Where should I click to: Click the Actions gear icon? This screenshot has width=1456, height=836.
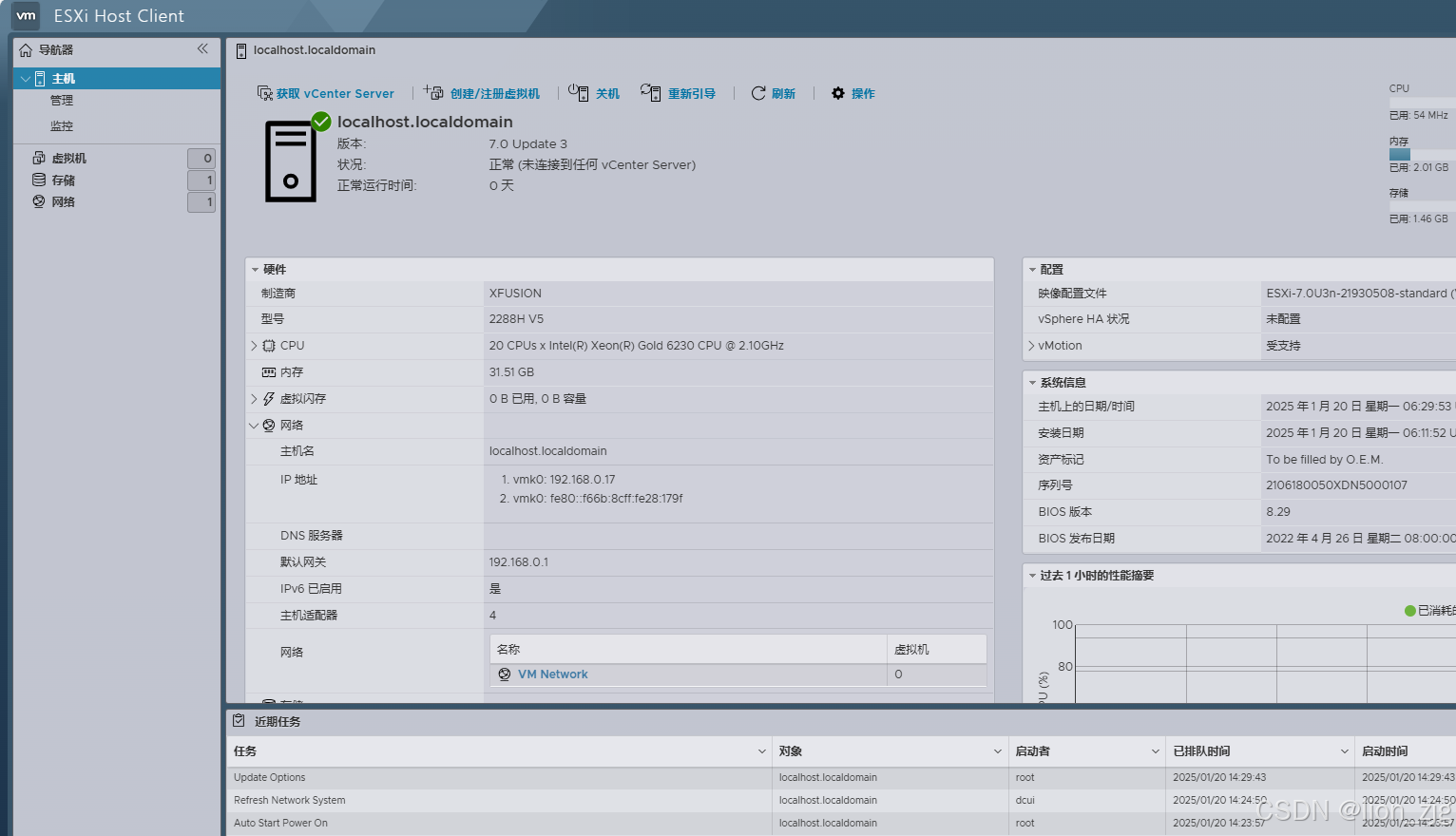(x=838, y=93)
